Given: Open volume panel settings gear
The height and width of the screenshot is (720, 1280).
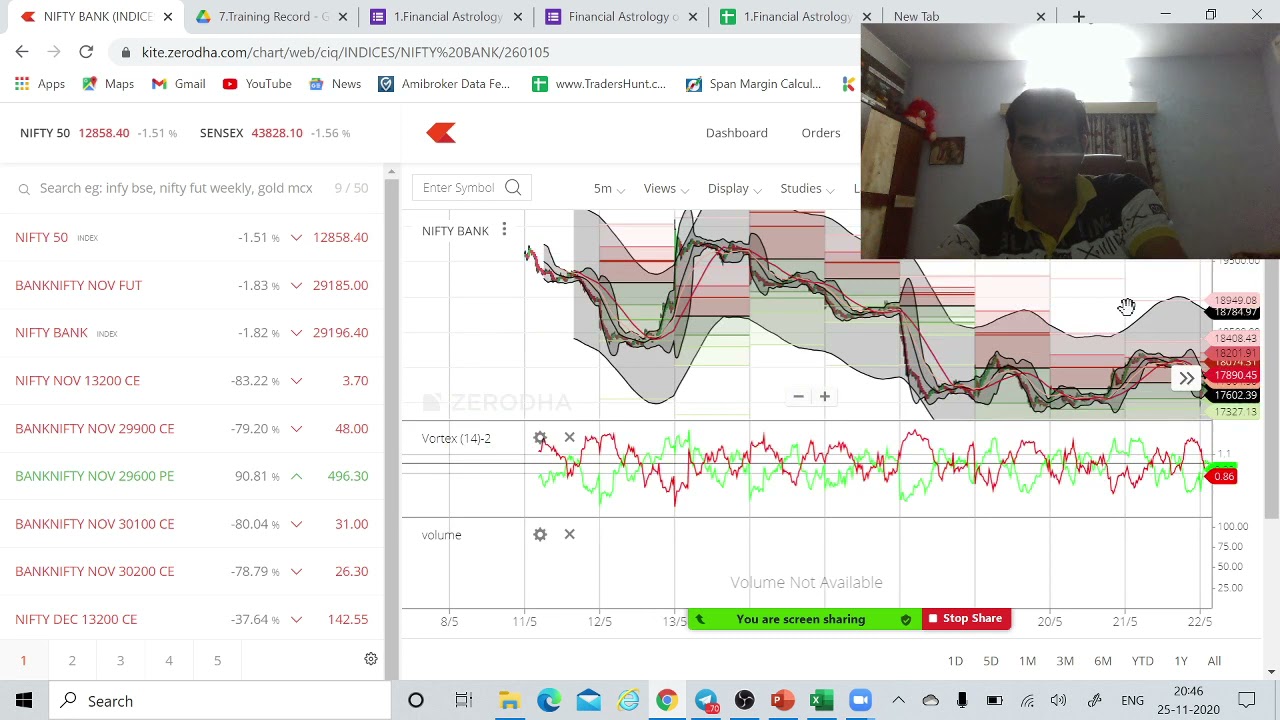Looking at the screenshot, I should (540, 534).
